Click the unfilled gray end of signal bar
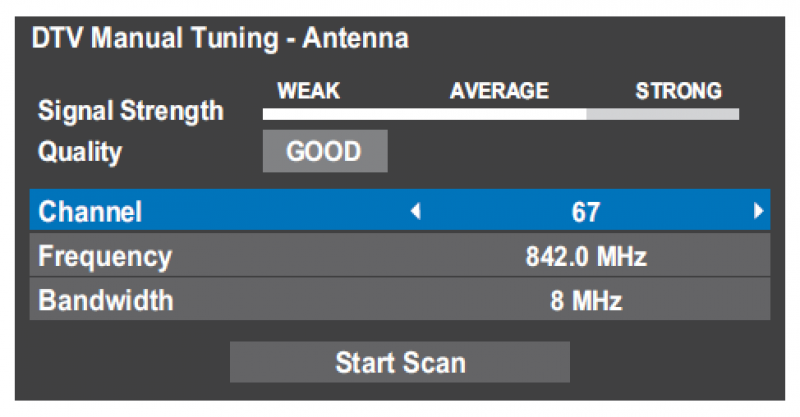This screenshot has height=417, width=800. (663, 114)
